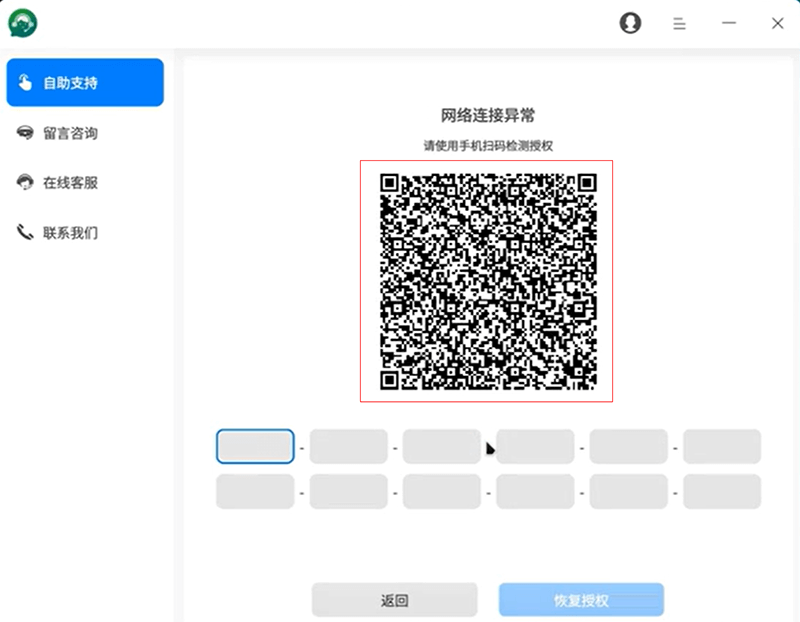
Task: Select the fifth code field in bottom row
Action: [x=629, y=491]
